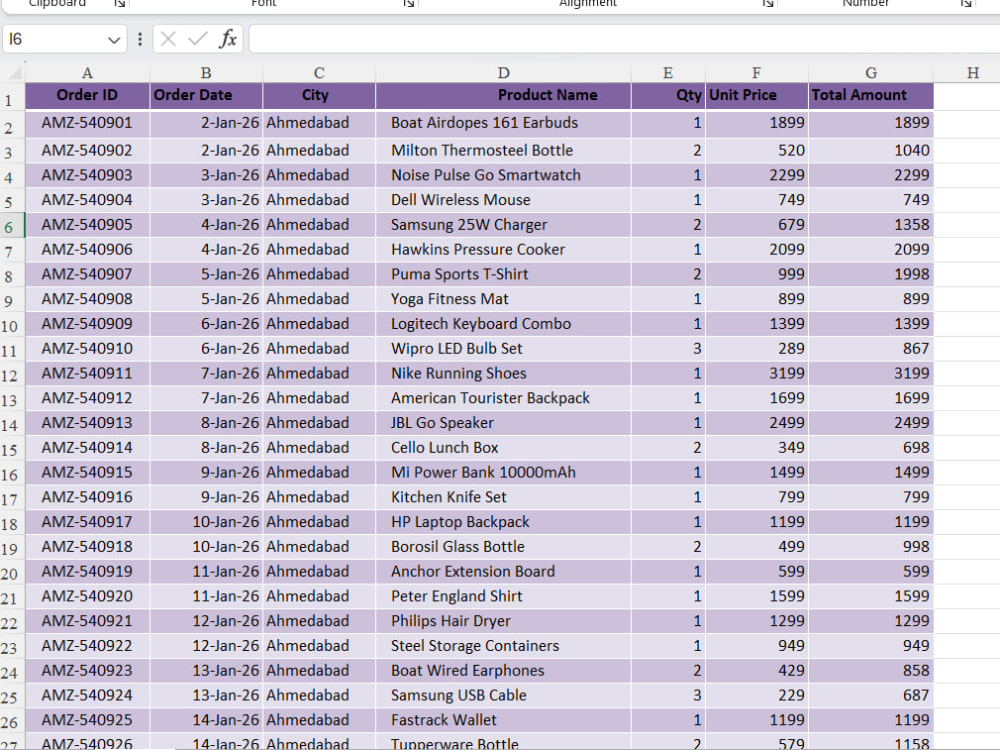Click Samsung USB Cable cell
Viewport: 1000px width, 750px height.
click(x=503, y=696)
